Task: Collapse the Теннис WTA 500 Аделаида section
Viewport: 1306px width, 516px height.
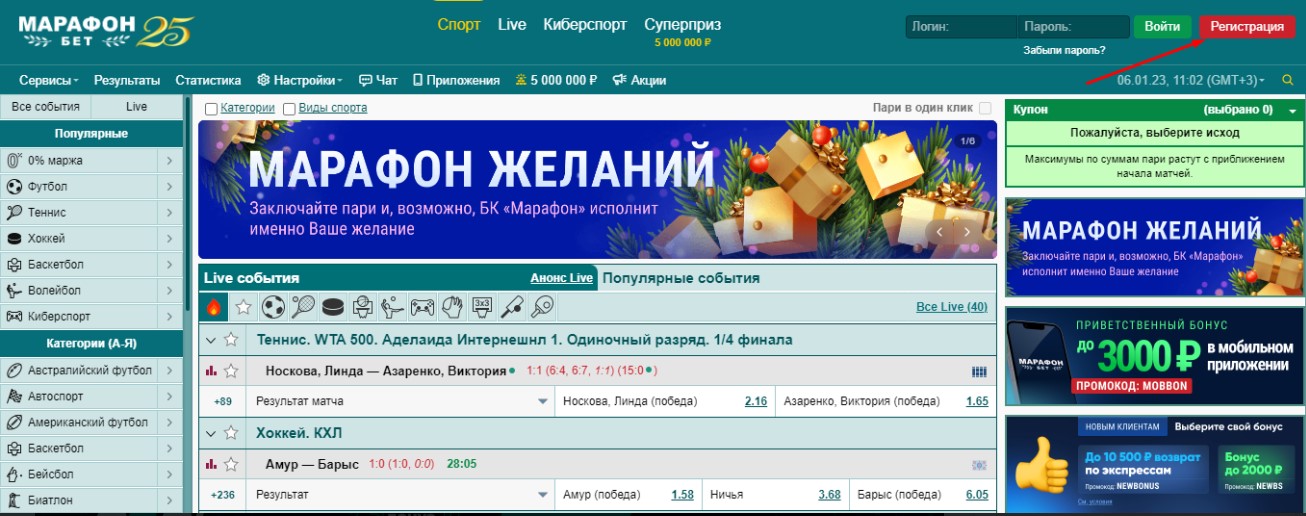Action: pyautogui.click(x=211, y=340)
